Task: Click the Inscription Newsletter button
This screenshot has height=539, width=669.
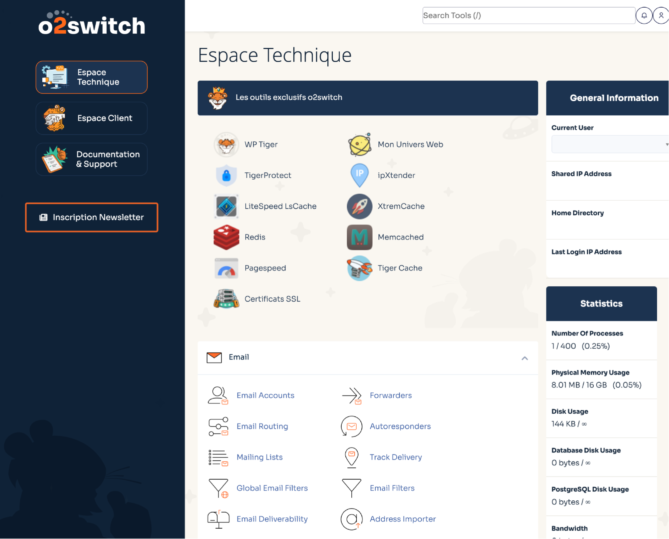Action: pyautogui.click(x=92, y=217)
